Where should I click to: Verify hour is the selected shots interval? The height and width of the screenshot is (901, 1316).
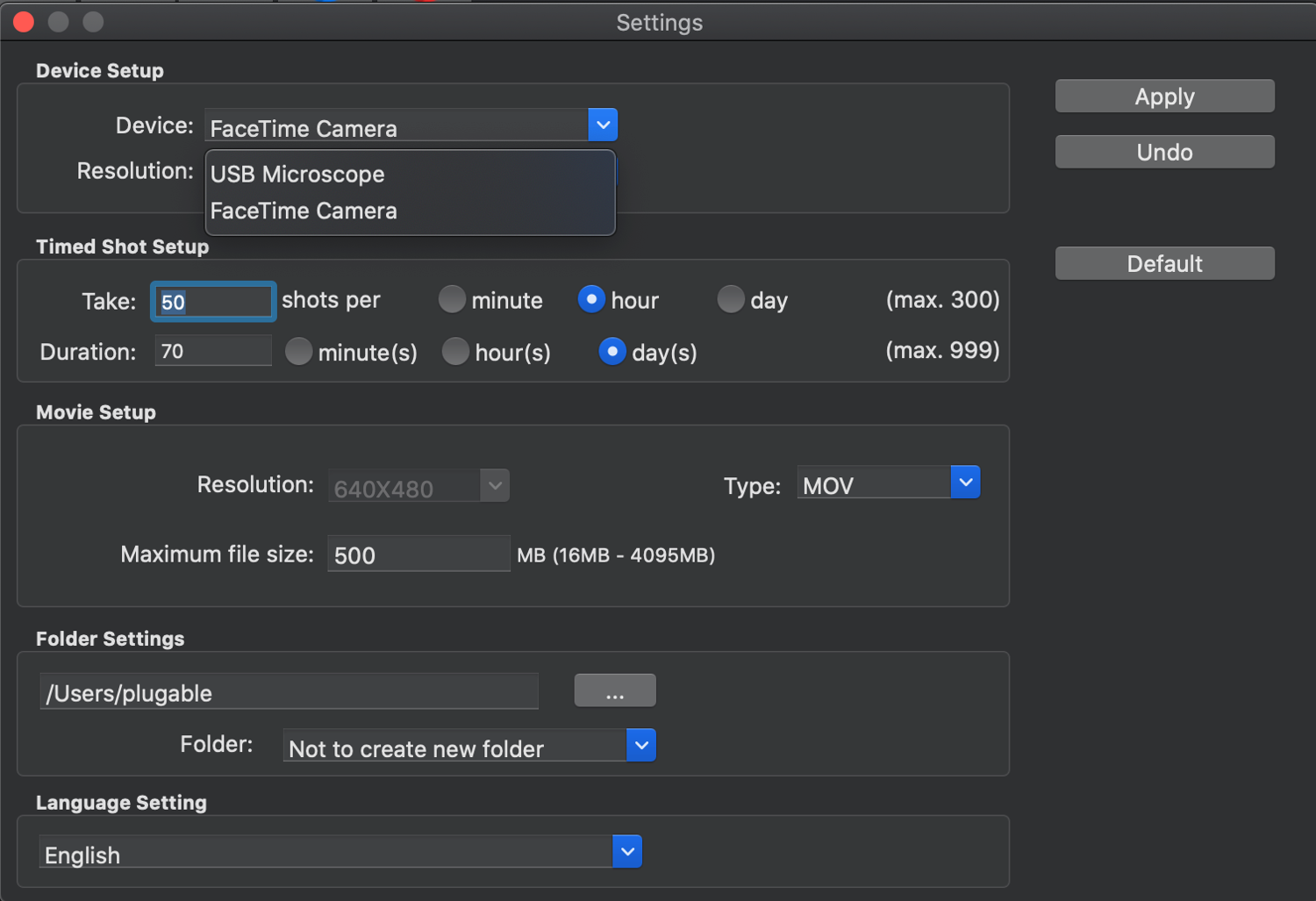click(x=592, y=299)
